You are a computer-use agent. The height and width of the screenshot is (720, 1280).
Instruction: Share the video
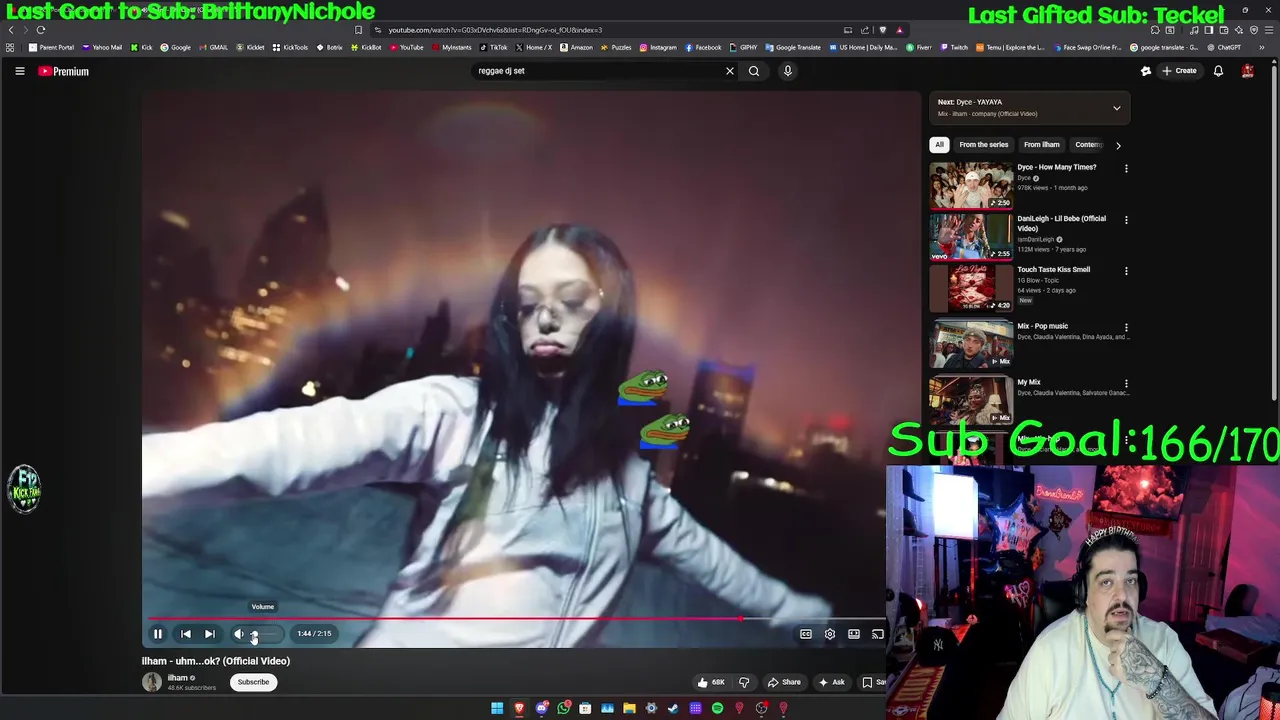[x=784, y=682]
